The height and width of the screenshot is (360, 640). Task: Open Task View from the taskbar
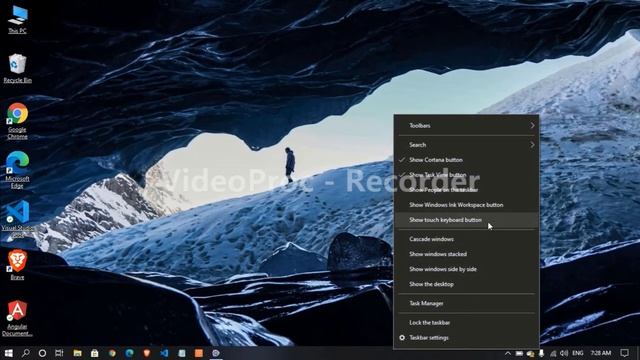(59, 353)
